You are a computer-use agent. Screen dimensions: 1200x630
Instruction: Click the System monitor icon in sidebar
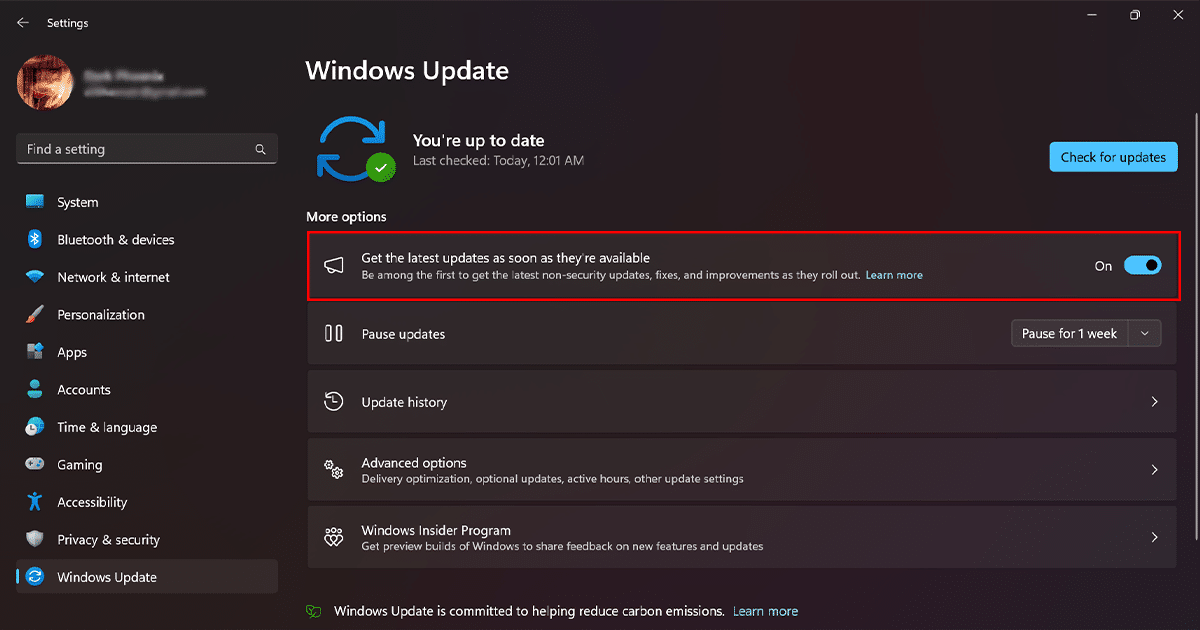click(35, 202)
